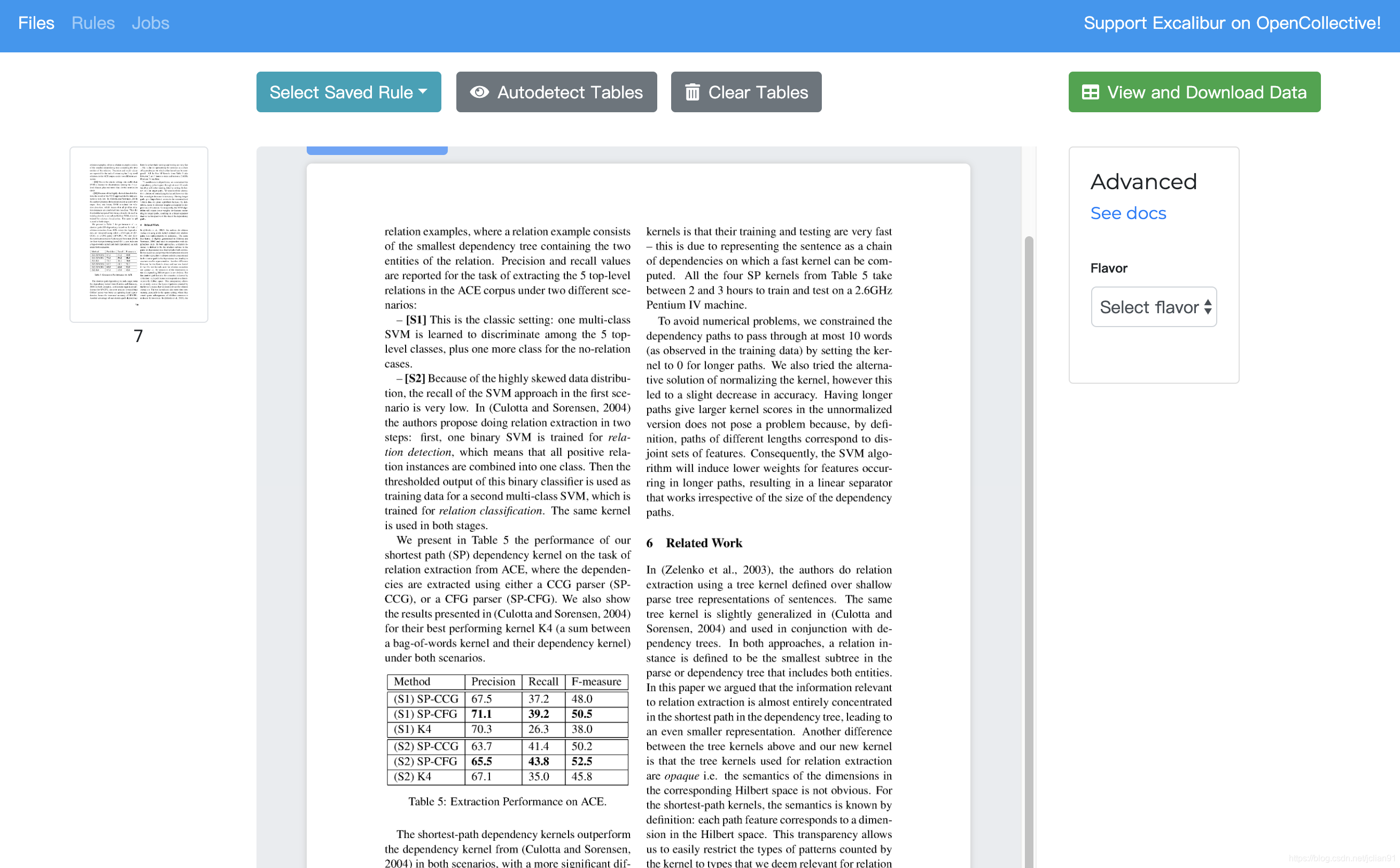Image resolution: width=1400 pixels, height=868 pixels.
Task: Click the bold '[S1]' scenario label
Action: [416, 320]
